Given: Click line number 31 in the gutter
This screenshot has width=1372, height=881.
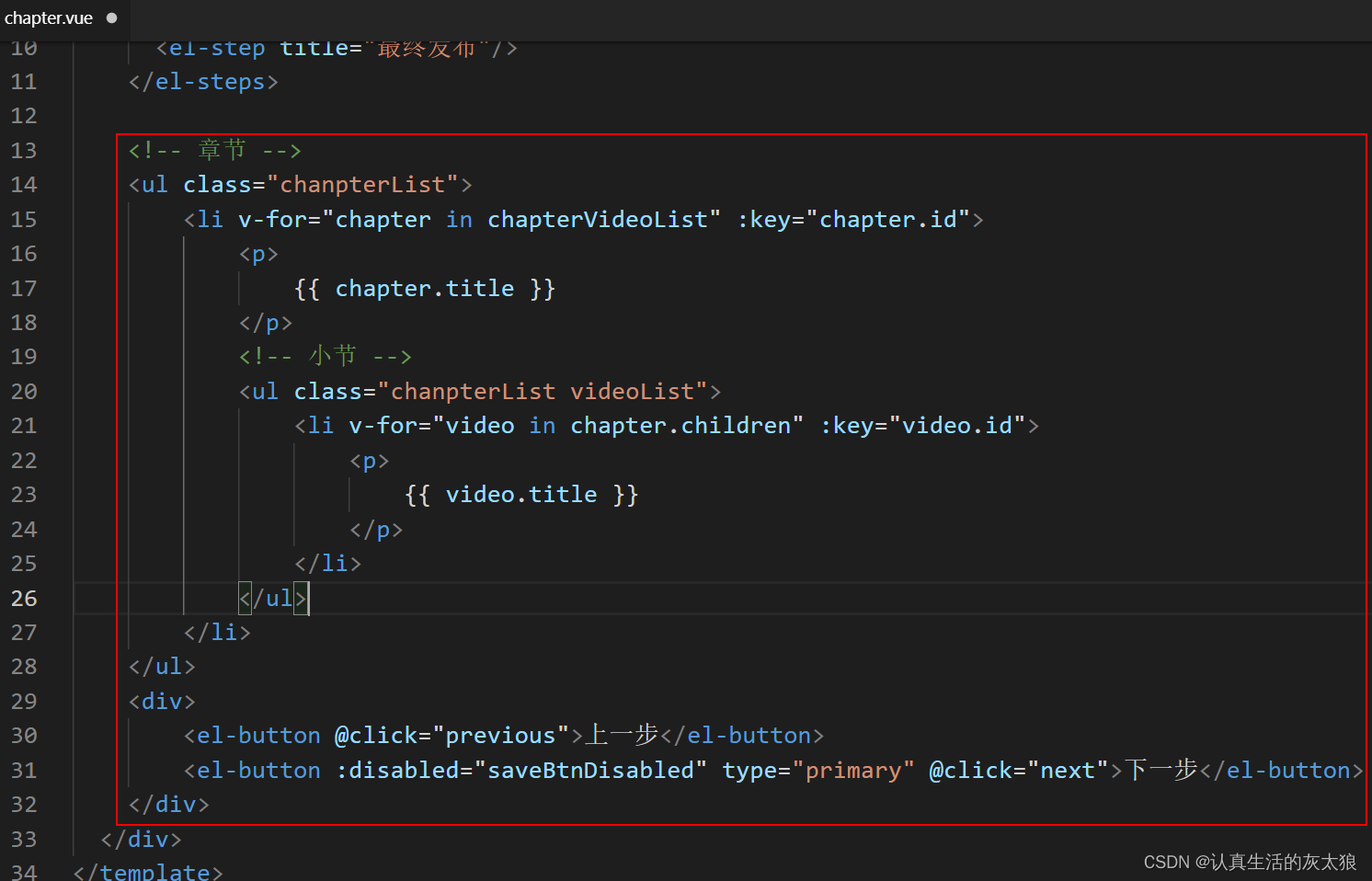Looking at the screenshot, I should click(24, 771).
